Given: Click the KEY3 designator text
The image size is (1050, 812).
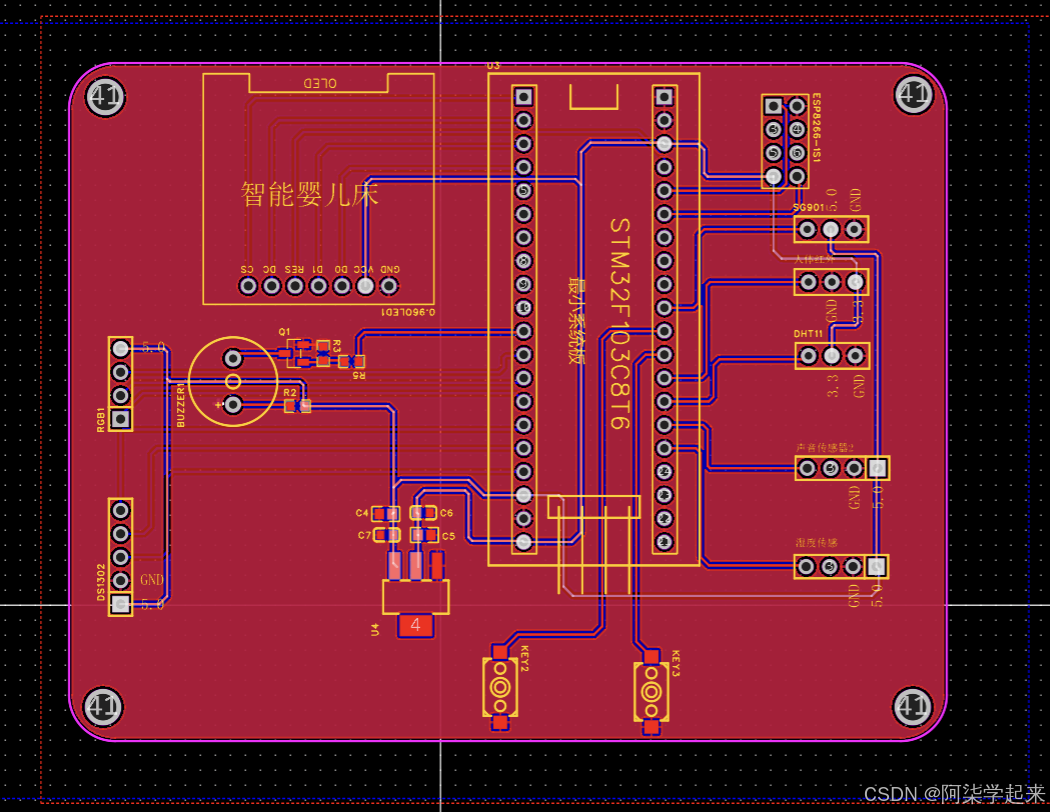Looking at the screenshot, I should (675, 663).
